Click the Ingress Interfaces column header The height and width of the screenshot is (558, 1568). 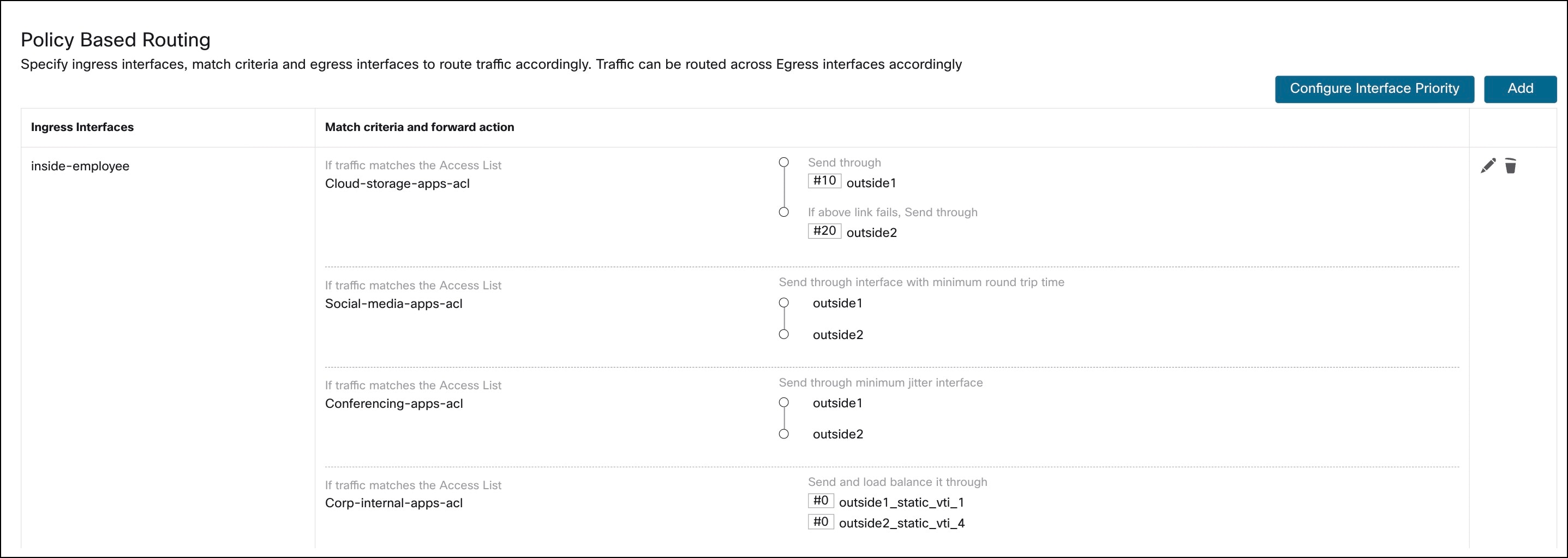coord(82,127)
